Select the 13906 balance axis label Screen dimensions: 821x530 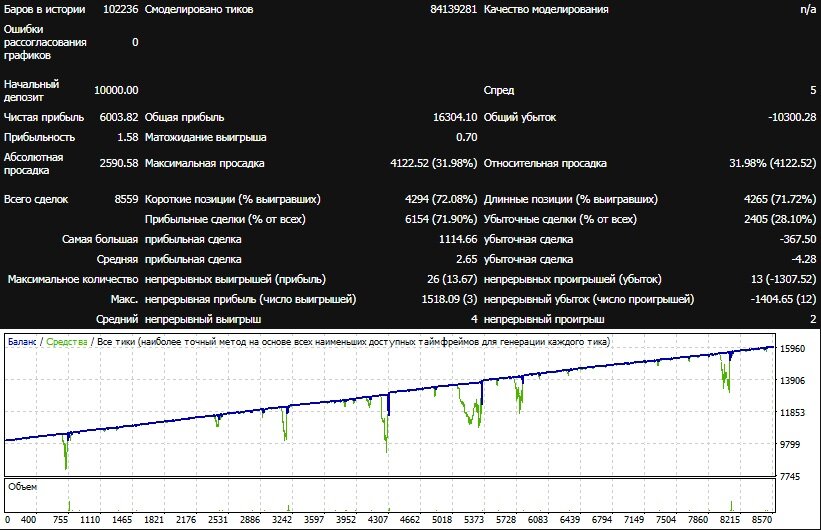tap(793, 381)
